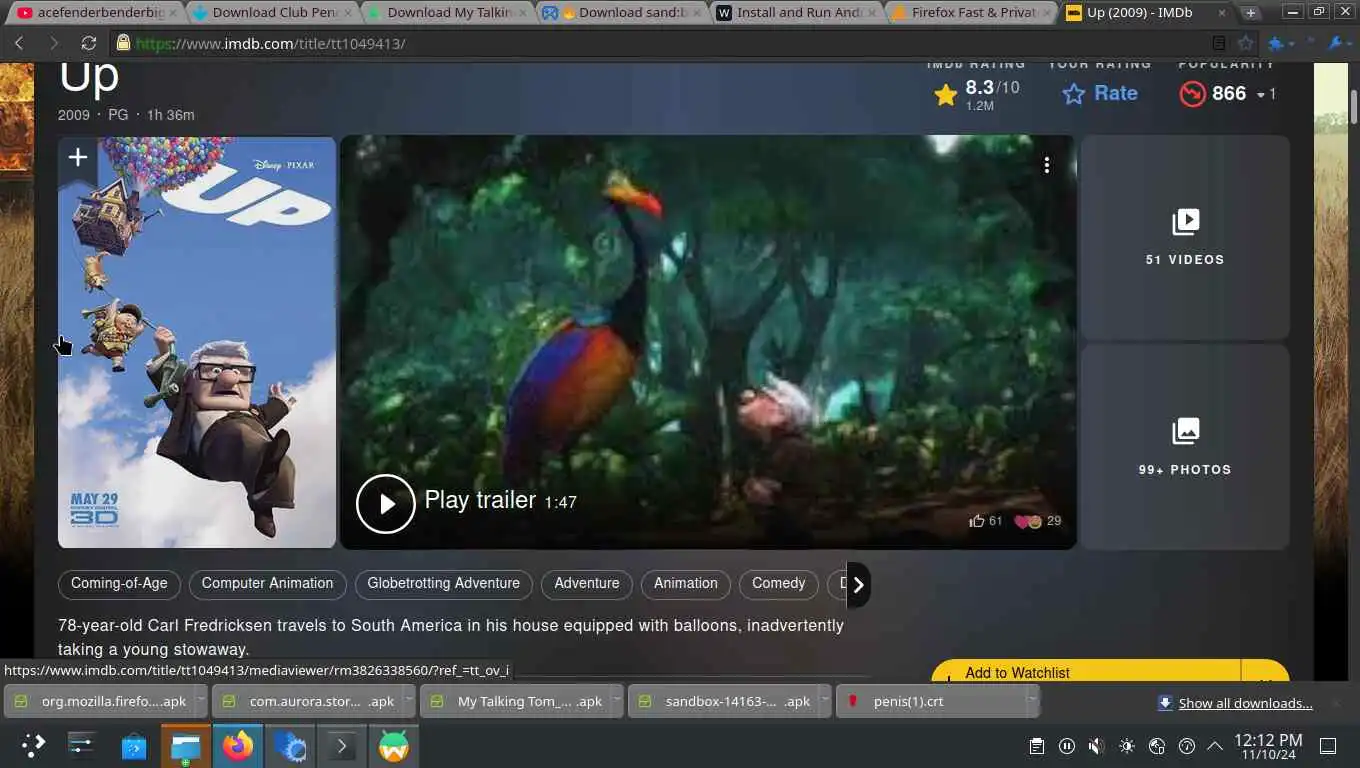Open Discover store from taskbar
Screen dimensions: 1360x768
[x=134, y=746]
